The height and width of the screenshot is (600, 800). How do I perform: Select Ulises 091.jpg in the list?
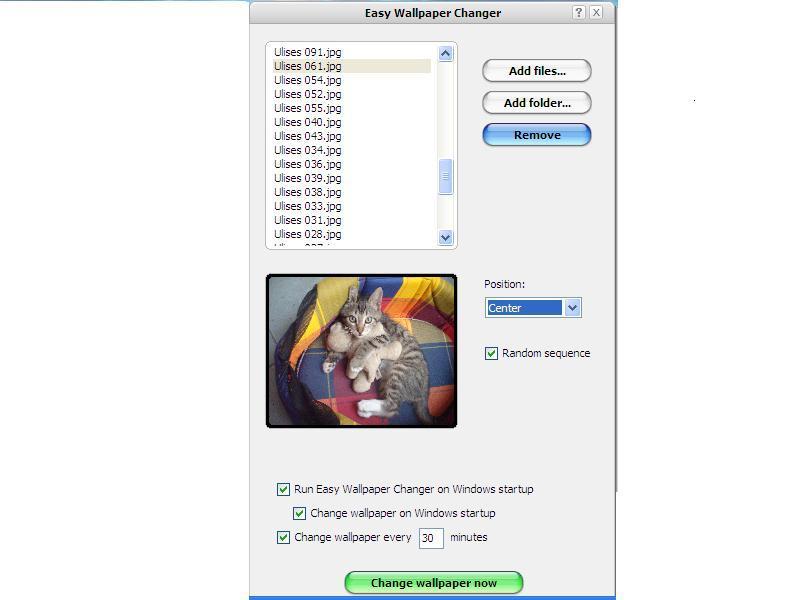coord(308,52)
